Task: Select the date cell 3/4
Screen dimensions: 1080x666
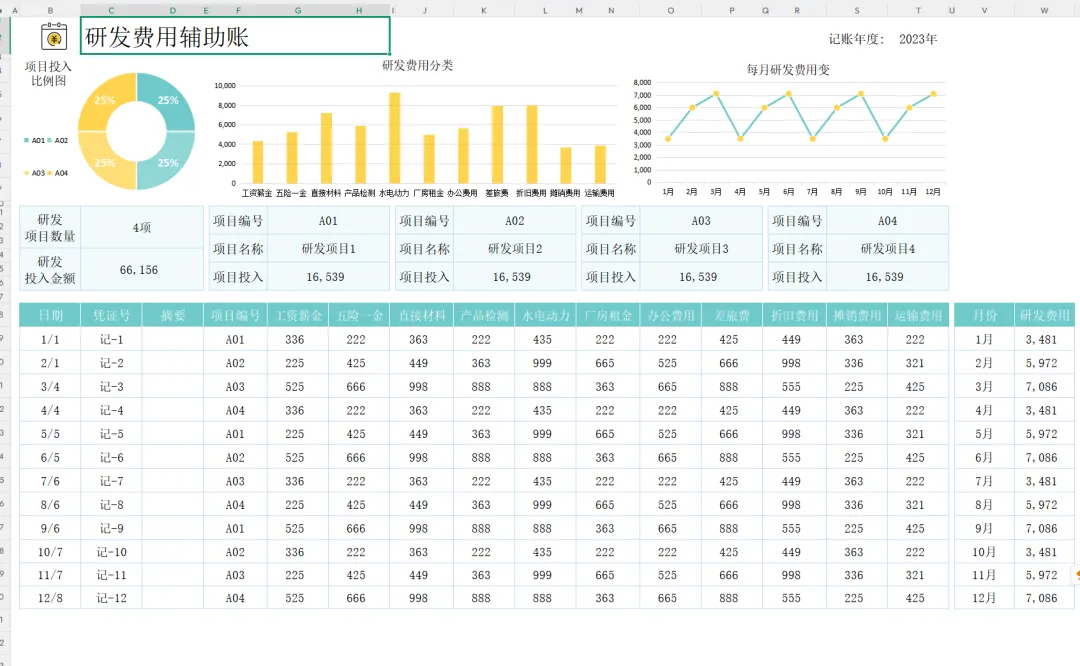Action: [x=50, y=387]
